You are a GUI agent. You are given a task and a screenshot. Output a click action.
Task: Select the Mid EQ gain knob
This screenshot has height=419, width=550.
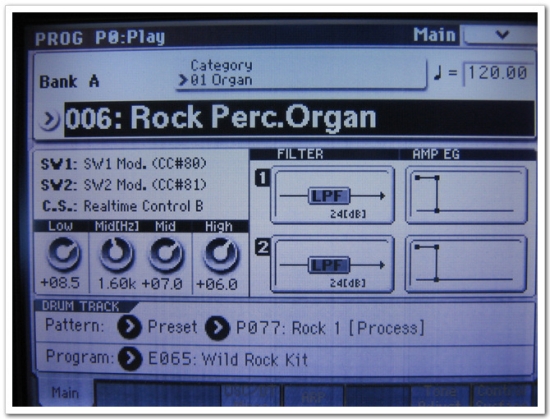tap(166, 254)
